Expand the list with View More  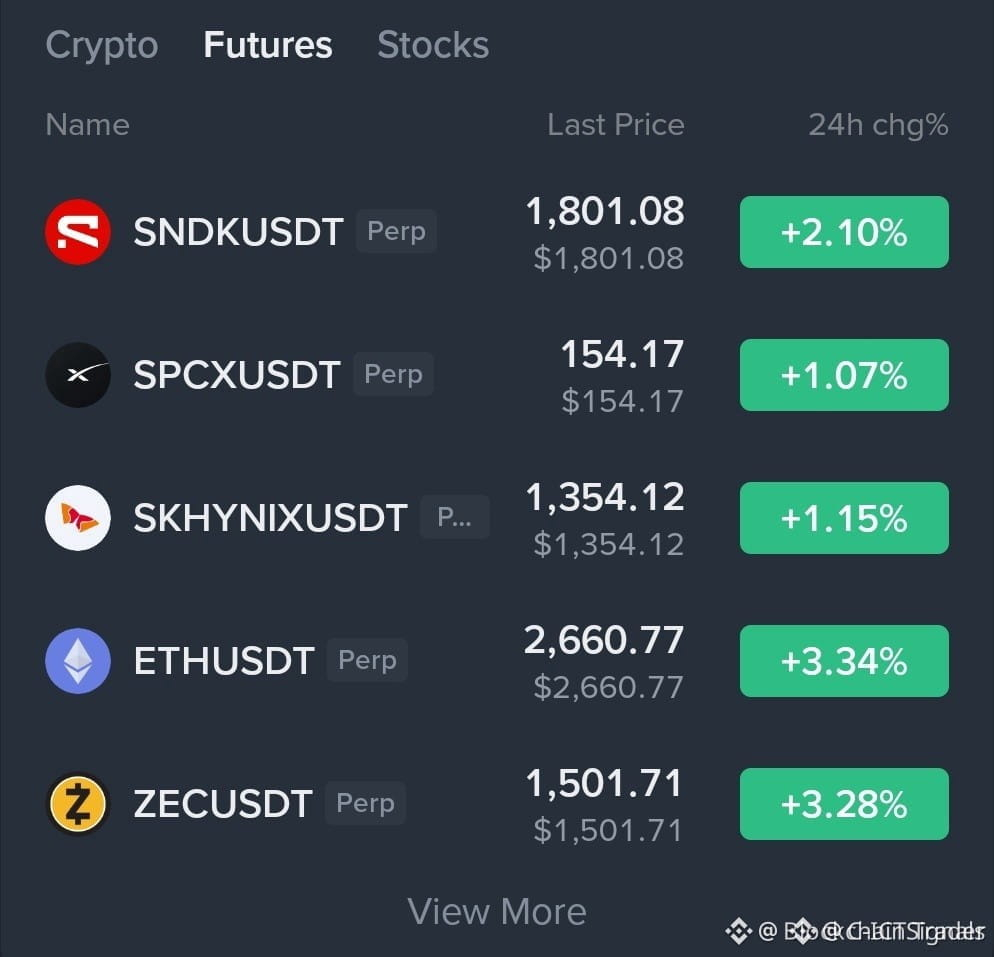496,911
